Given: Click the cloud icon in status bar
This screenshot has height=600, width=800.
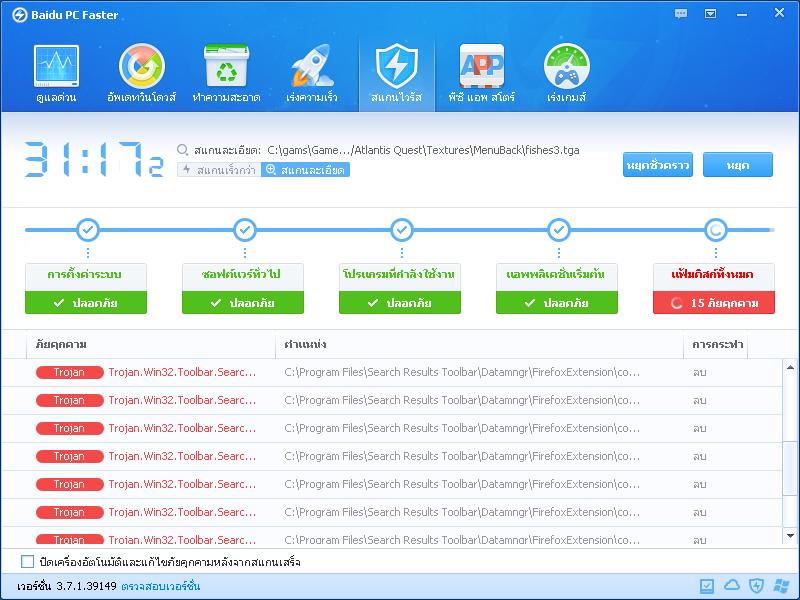Looking at the screenshot, I should [x=732, y=586].
